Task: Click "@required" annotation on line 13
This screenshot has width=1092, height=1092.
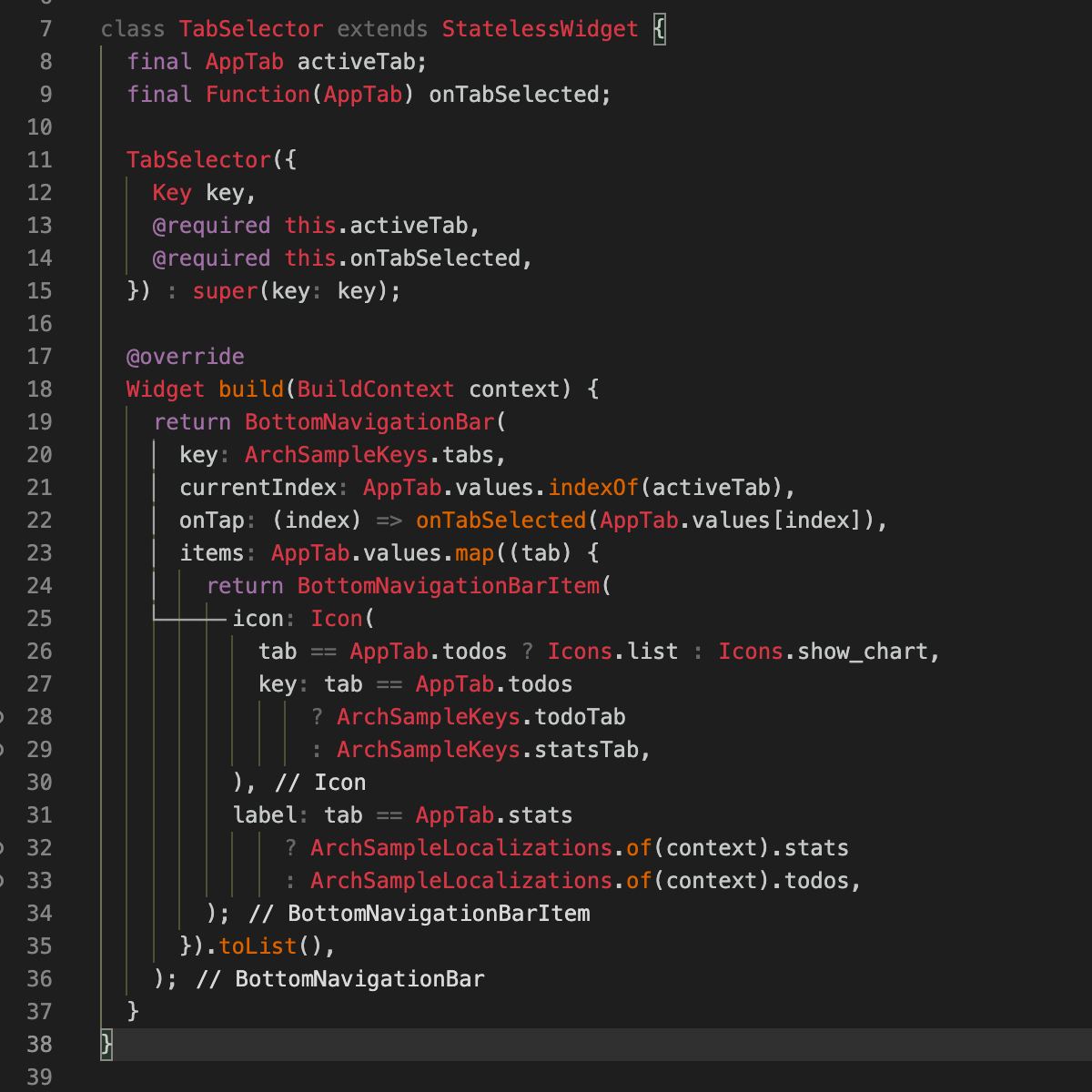Action: point(211,226)
